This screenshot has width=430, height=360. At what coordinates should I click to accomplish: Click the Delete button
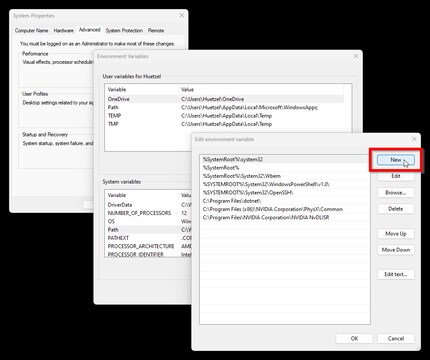pos(396,209)
